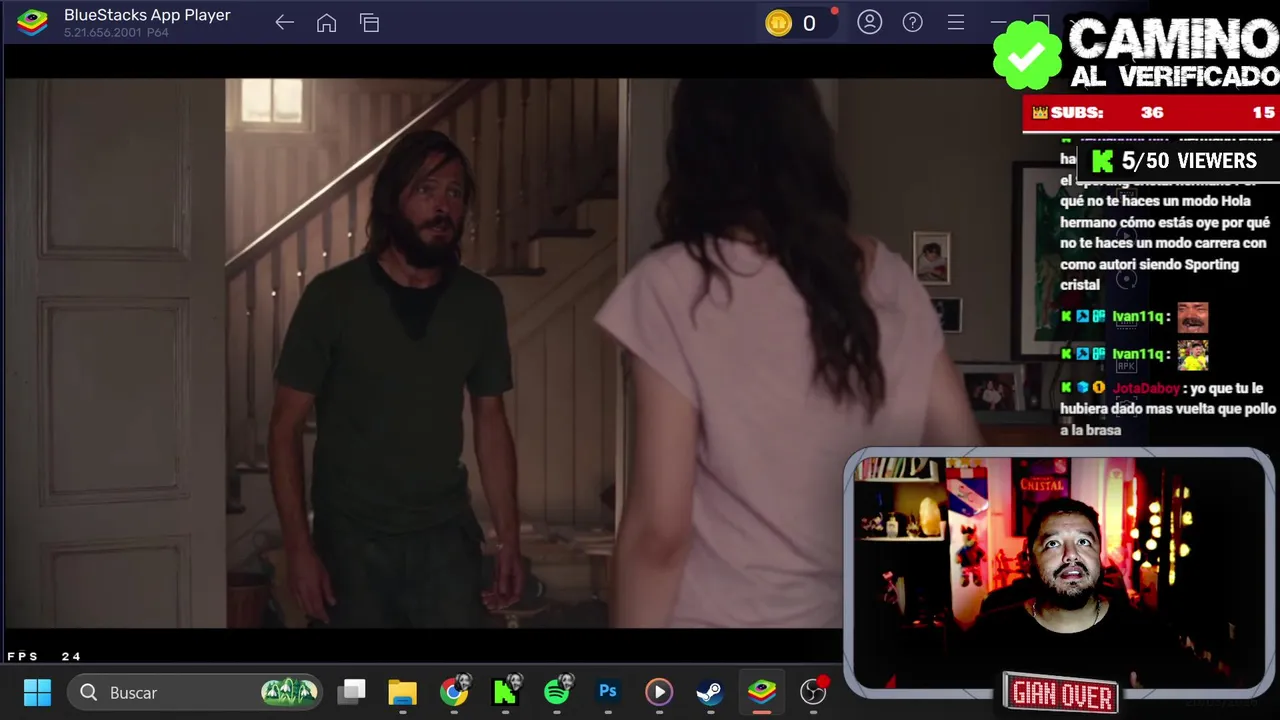Open the BlueStacks account profile
1280x720 pixels.
(870, 22)
